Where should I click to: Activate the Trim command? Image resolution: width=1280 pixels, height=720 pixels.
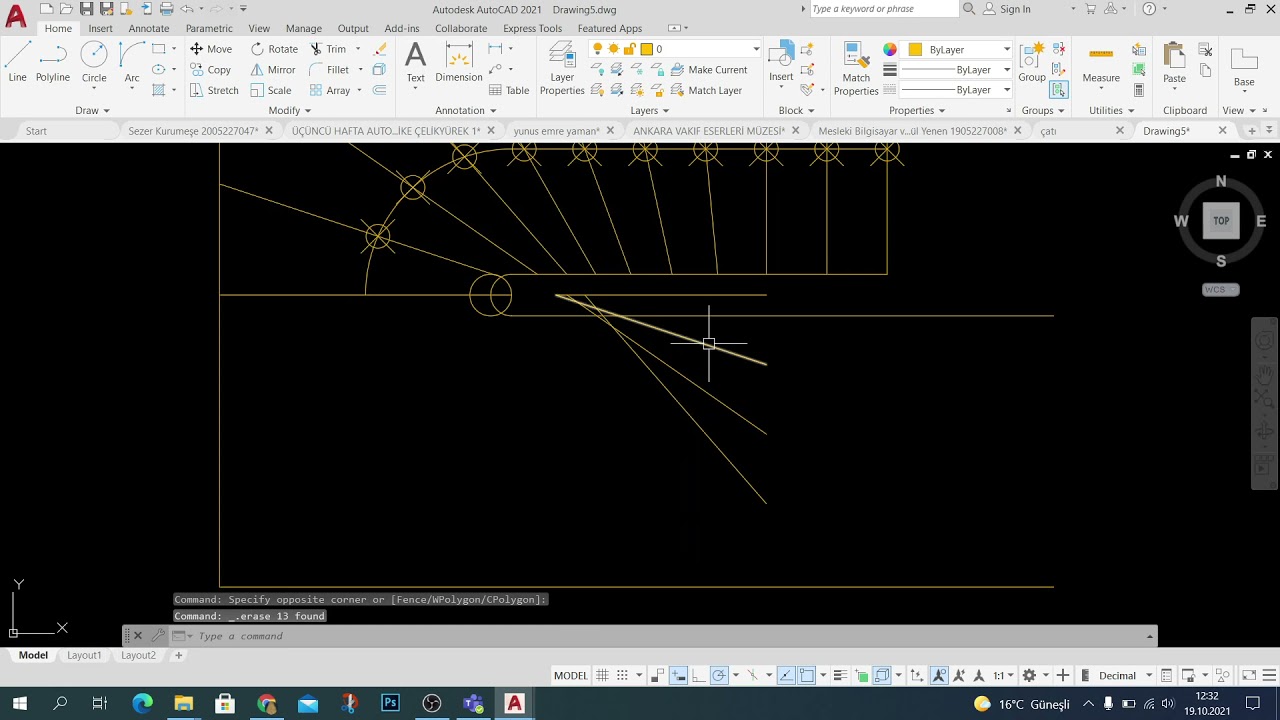(x=328, y=49)
